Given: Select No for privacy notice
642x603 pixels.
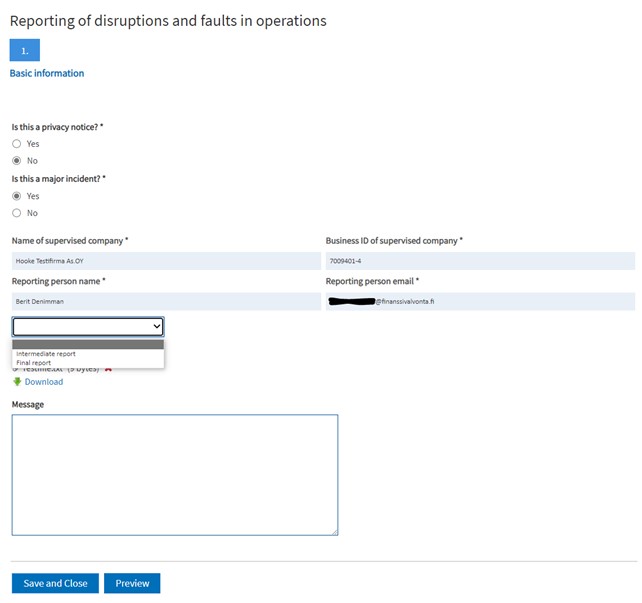Looking at the screenshot, I should 17,161.
